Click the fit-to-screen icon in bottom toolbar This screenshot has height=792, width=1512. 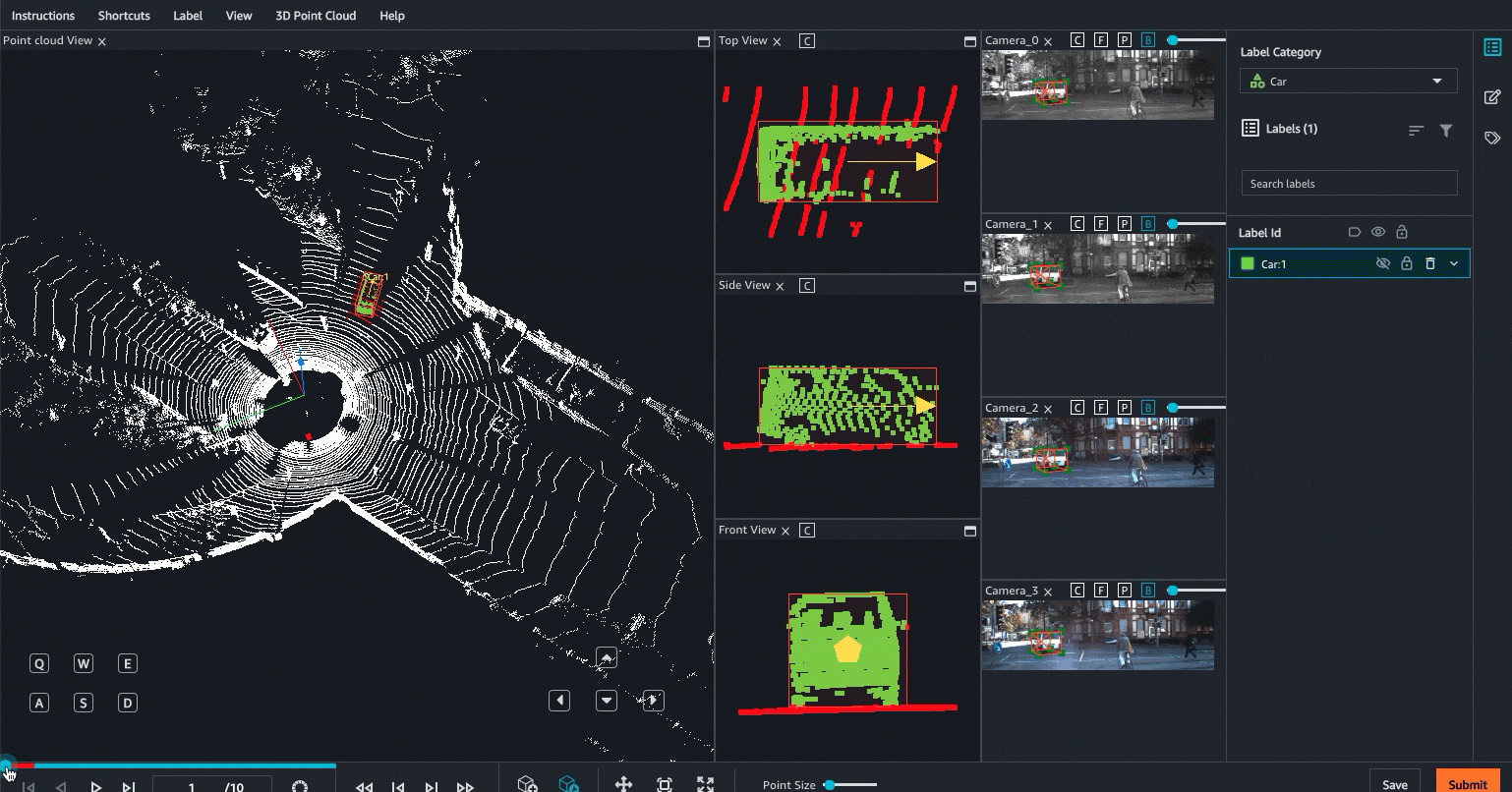[665, 784]
